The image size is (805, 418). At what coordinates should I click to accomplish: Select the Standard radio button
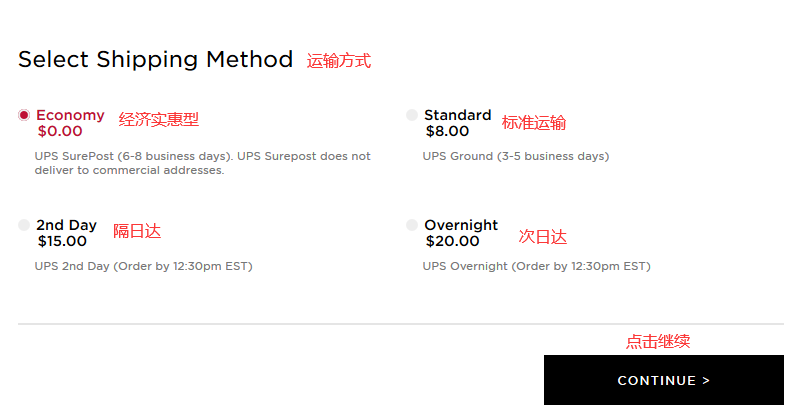pos(412,115)
